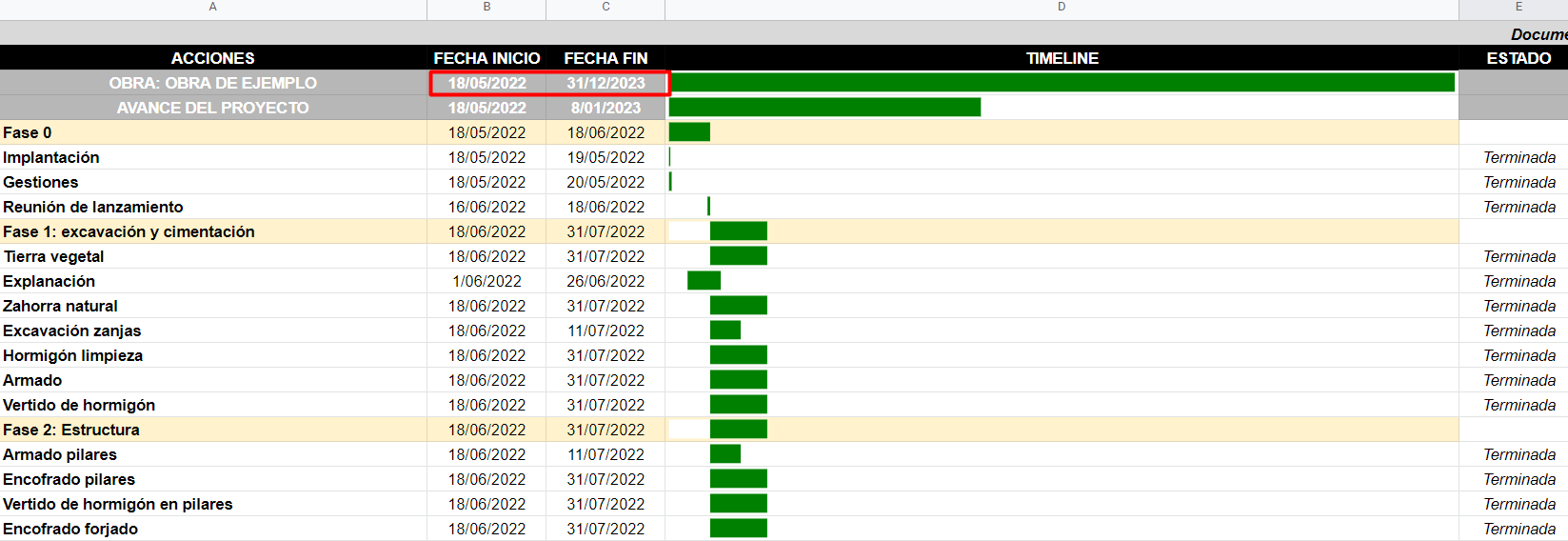Select the 1/06/2022 start date of Explanación
The image size is (1568, 541).
[x=486, y=281]
